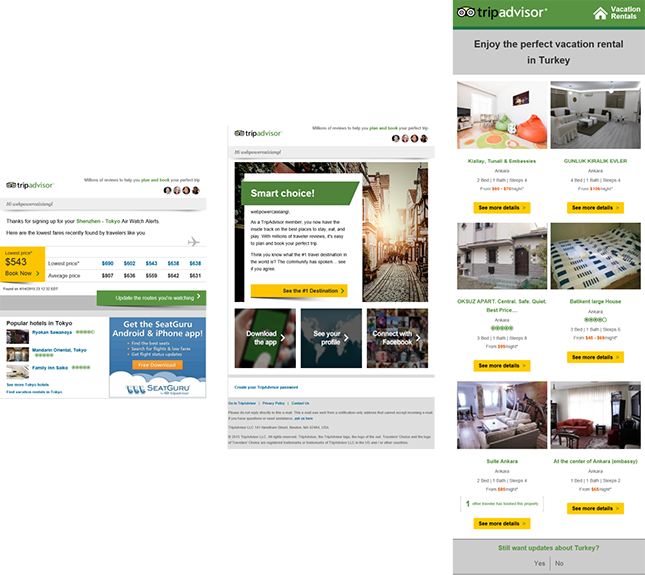Image resolution: width=645 pixels, height=575 pixels.
Task: Open See more details under OKSUZ APART listing
Action: 502,366
